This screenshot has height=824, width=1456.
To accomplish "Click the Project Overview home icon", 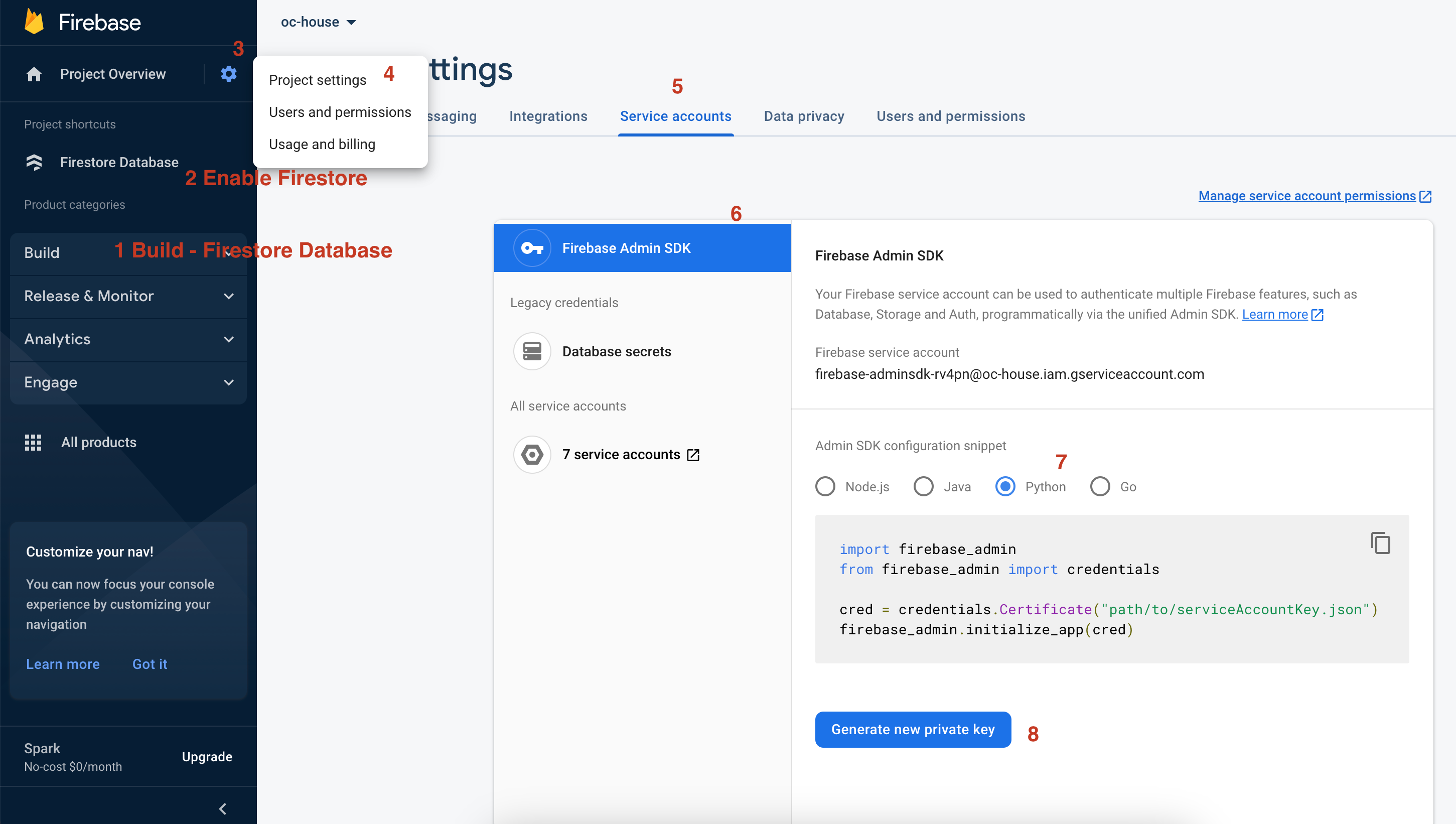I will coord(33,73).
